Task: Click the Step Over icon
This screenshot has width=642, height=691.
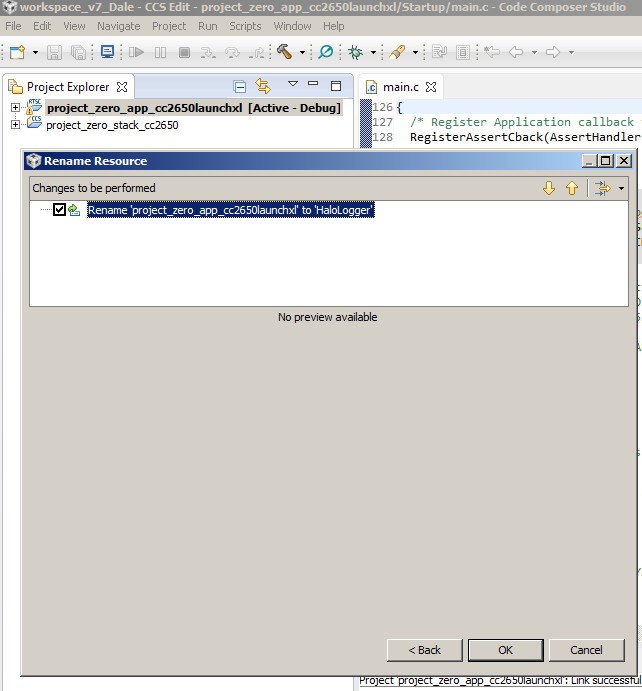Action: pyautogui.click(x=232, y=52)
